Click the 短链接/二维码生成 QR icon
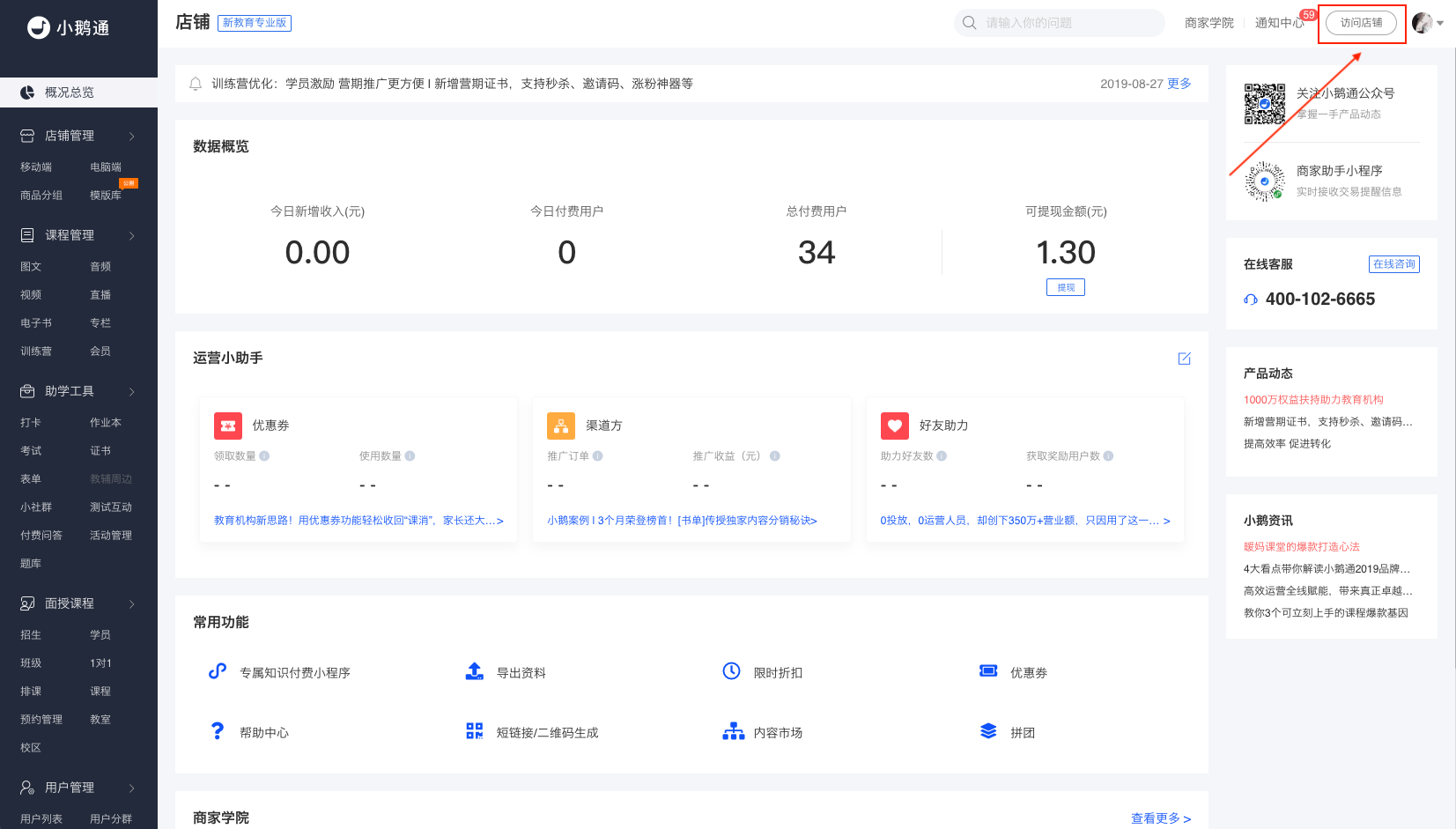 475,731
